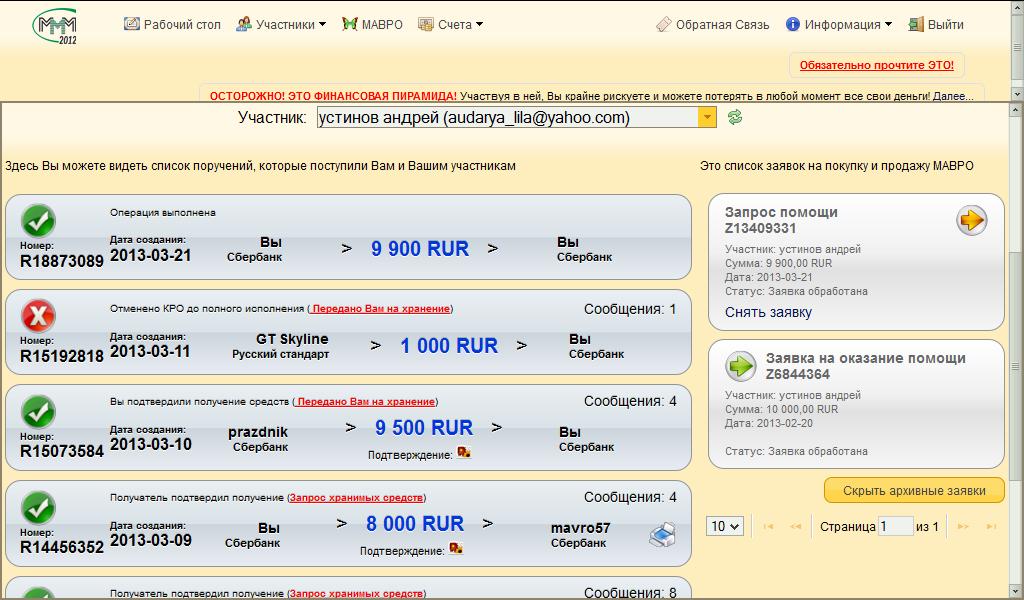Open the Обязательно прочтите ЭТО! link
The image size is (1024, 600).
[876, 65]
